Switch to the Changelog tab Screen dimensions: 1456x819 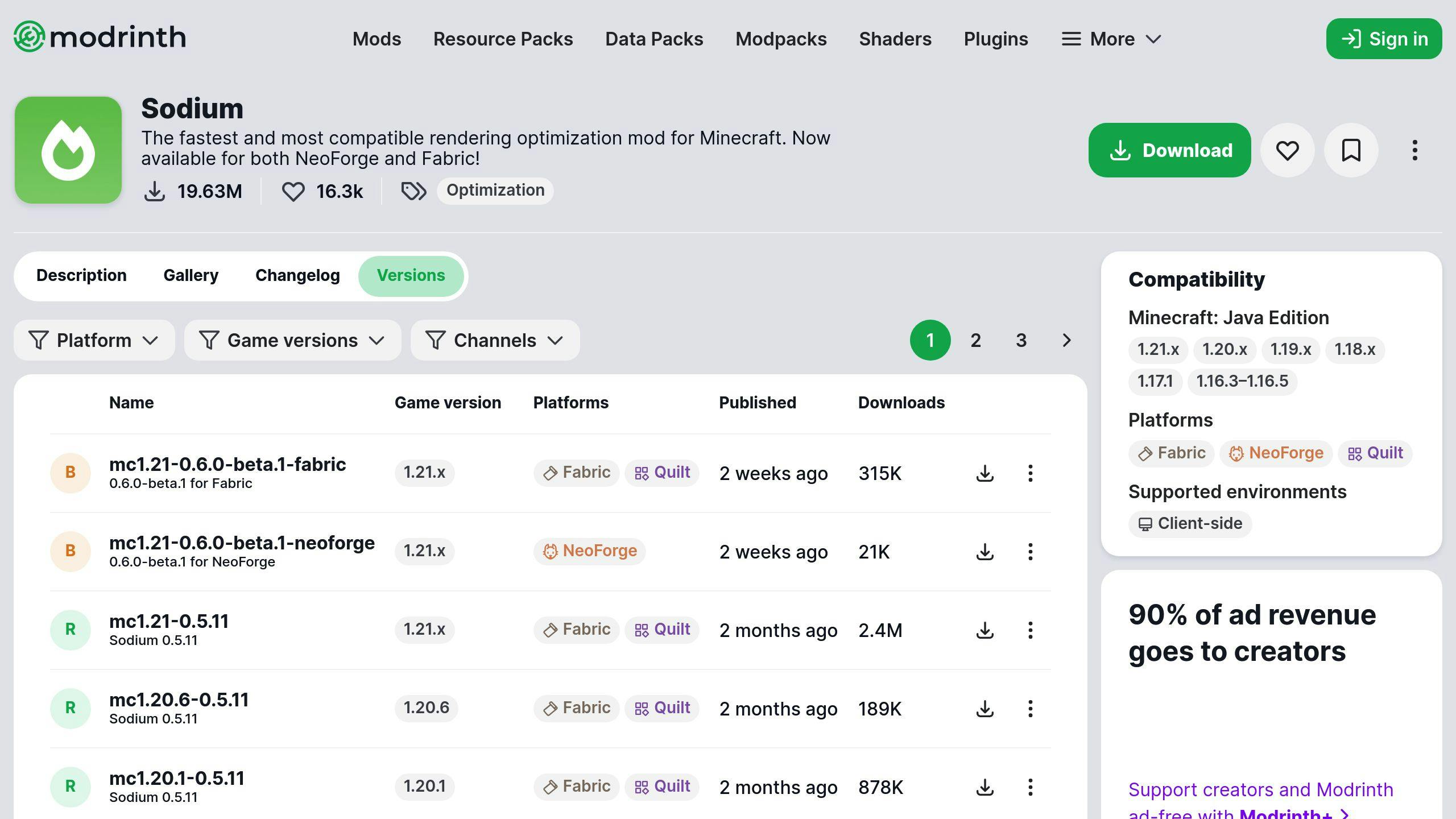(297, 276)
